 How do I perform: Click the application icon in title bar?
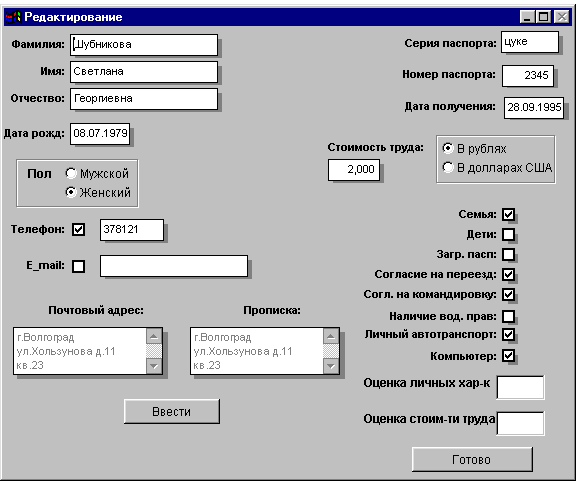[x=14, y=17]
